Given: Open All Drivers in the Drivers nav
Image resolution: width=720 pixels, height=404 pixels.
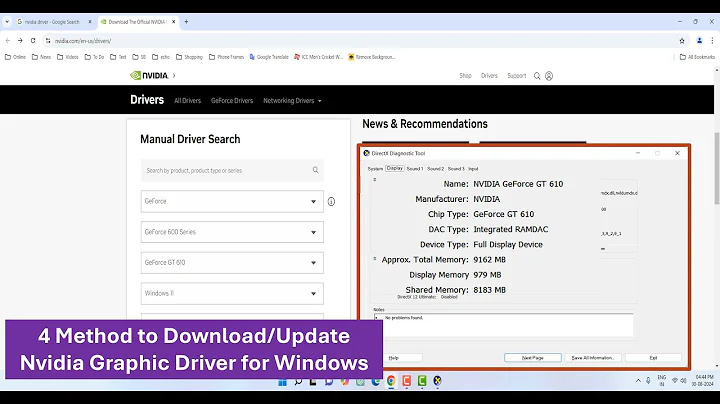Looking at the screenshot, I should click(187, 101).
